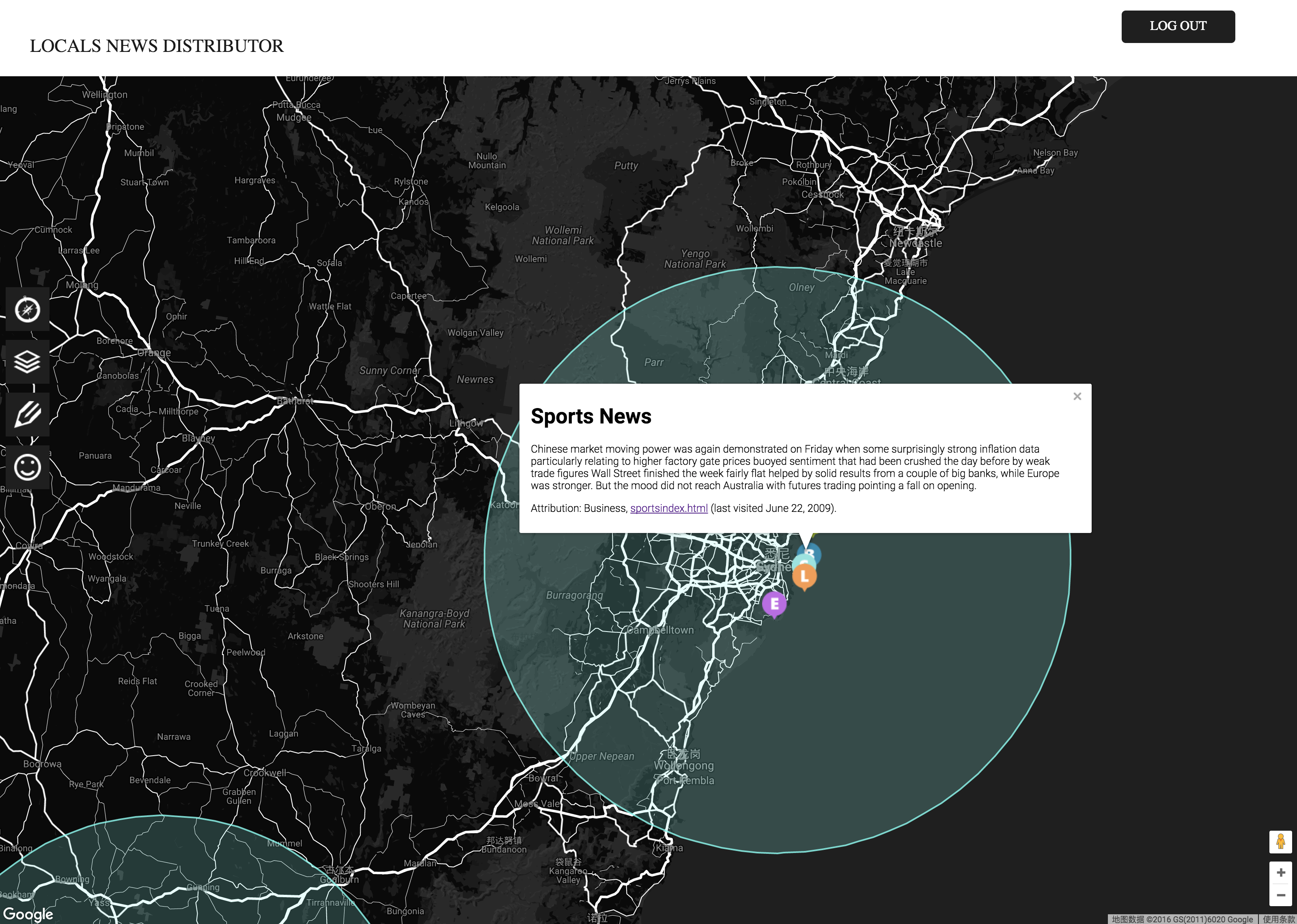1297x924 pixels.
Task: Click the Wellington map label
Action: (105, 95)
